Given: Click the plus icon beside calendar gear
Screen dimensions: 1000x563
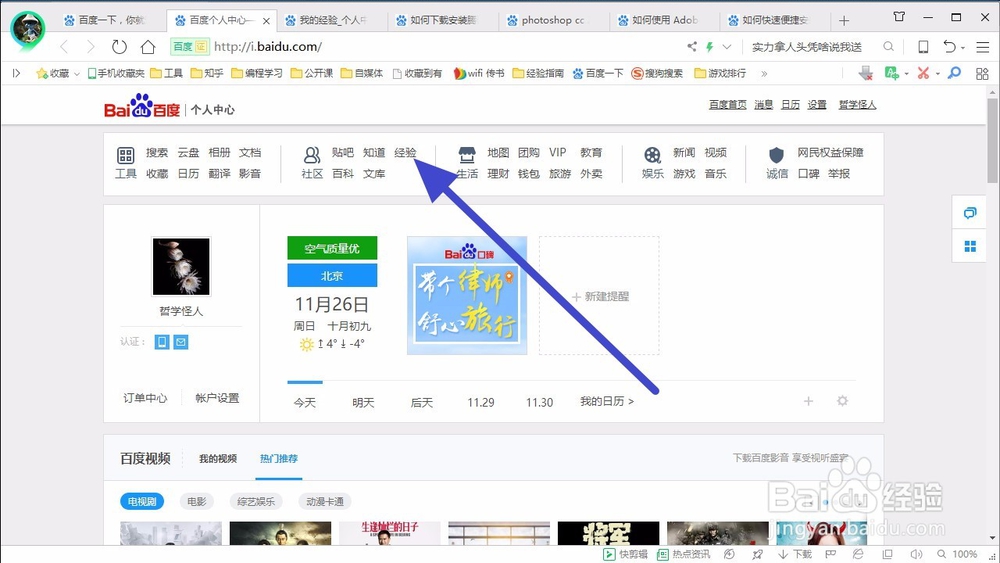Looking at the screenshot, I should (x=809, y=401).
